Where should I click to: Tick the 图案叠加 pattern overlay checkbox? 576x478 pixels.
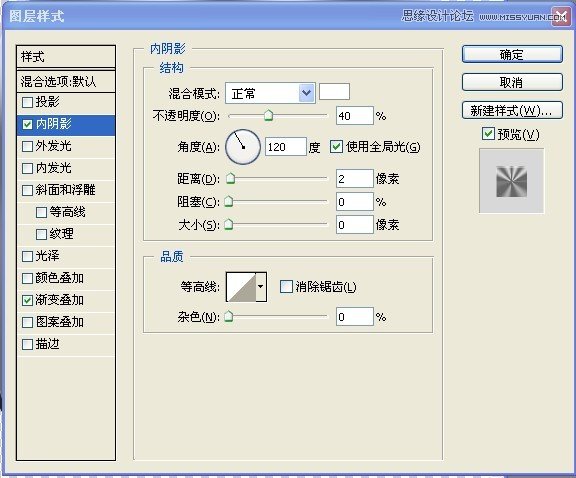[27, 322]
